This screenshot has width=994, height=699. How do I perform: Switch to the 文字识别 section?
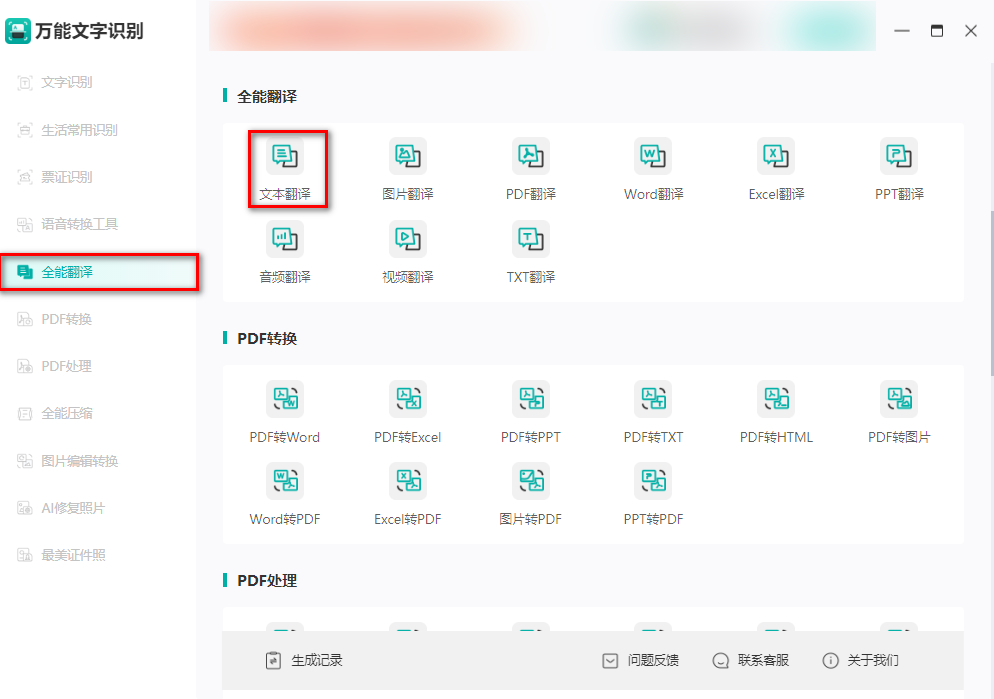point(75,82)
